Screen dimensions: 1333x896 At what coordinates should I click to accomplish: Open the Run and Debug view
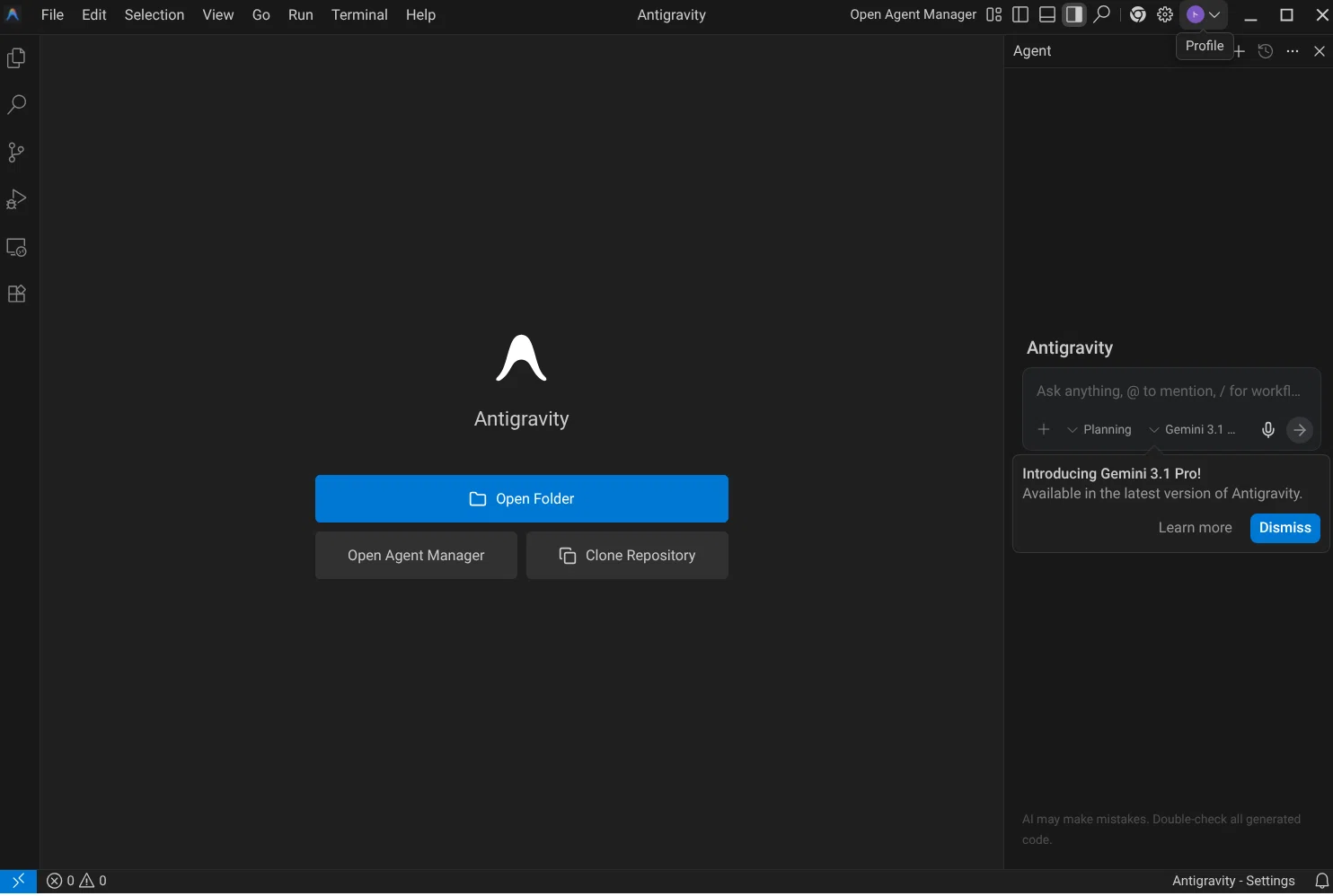(x=16, y=199)
